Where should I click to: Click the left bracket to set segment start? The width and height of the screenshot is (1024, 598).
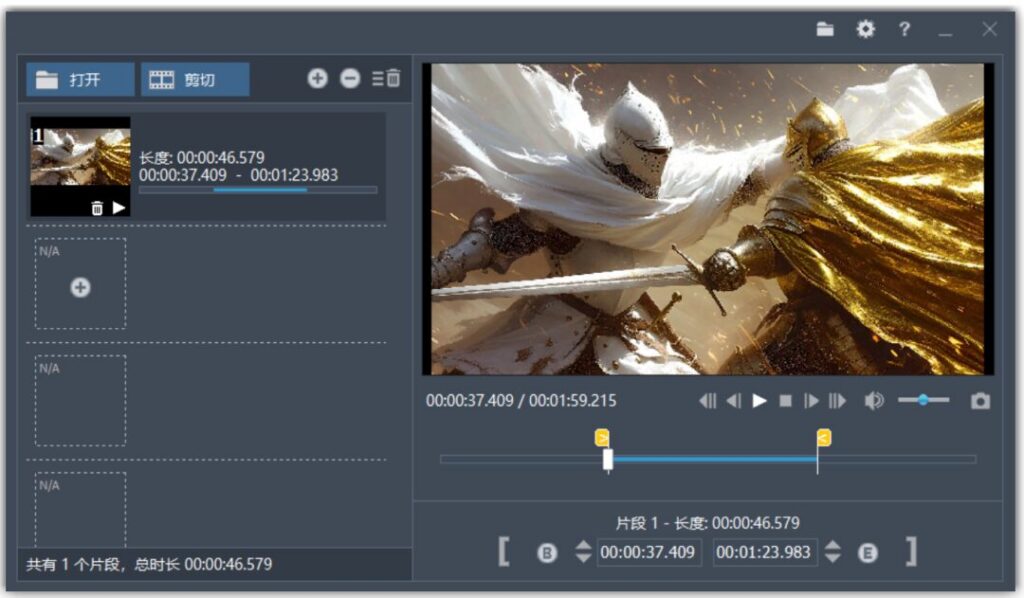coord(504,552)
